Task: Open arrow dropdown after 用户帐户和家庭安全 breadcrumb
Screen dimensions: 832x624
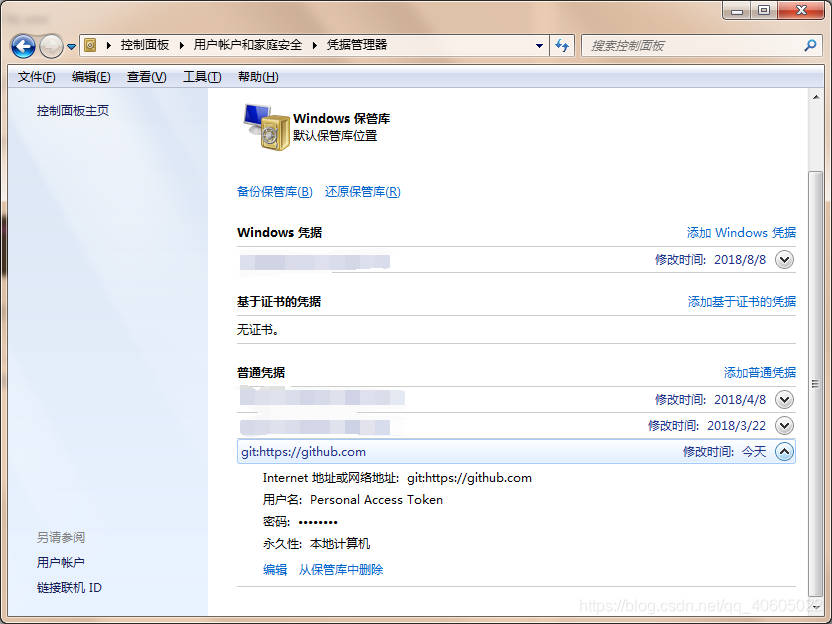Action: 315,46
